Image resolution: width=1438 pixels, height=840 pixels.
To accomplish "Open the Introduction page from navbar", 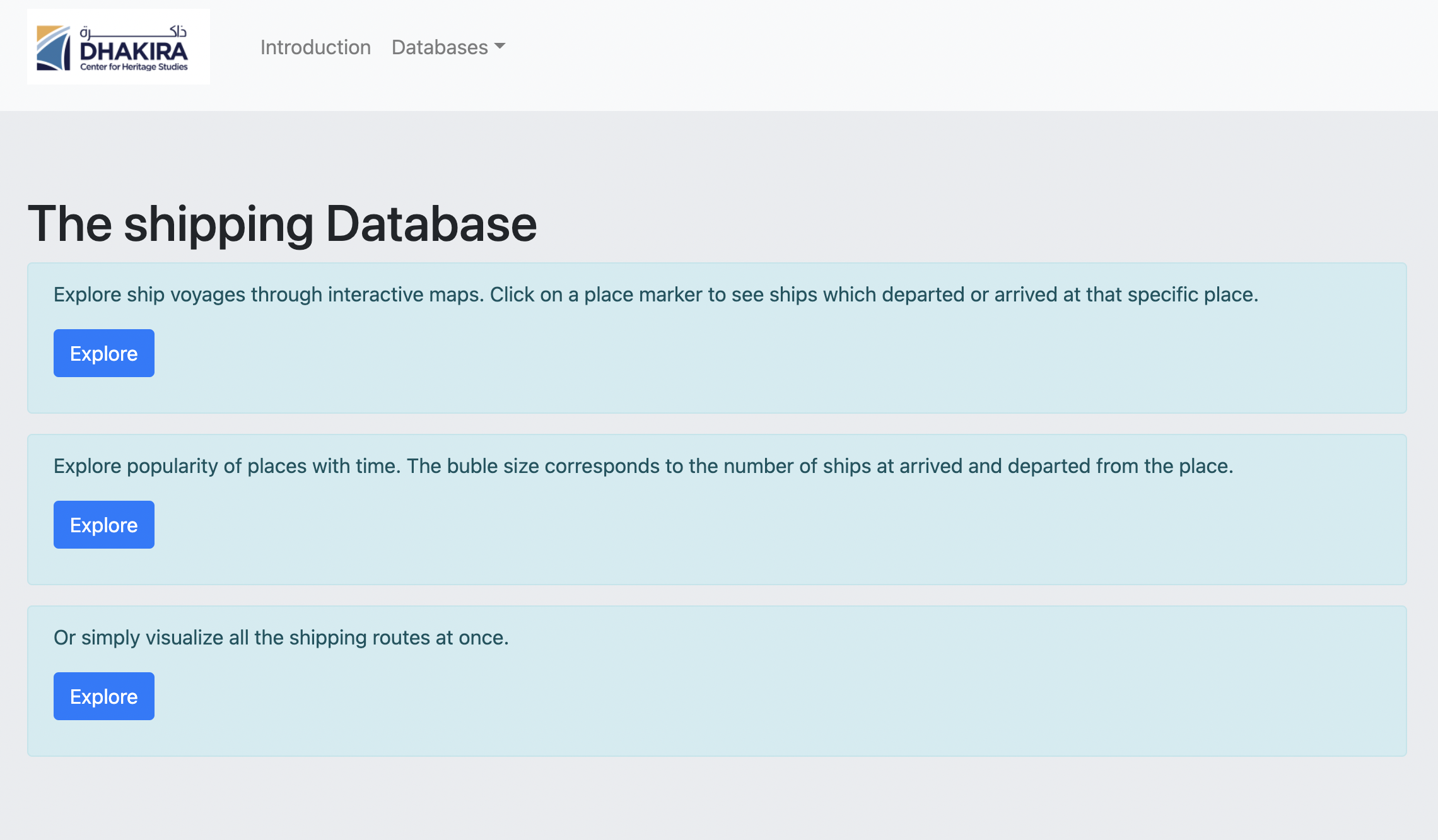I will pos(315,47).
